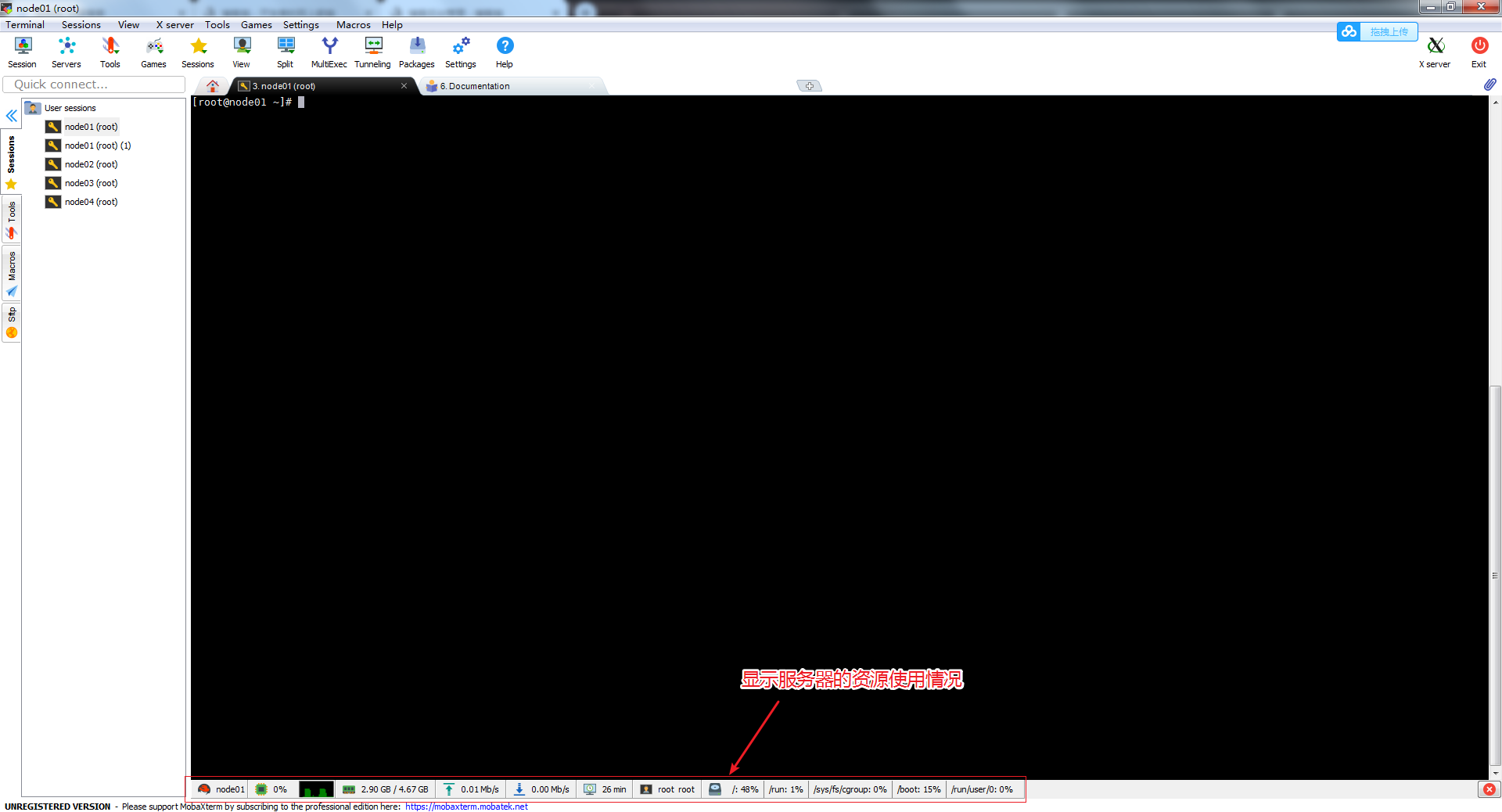Open the Terminal menu

(x=24, y=24)
